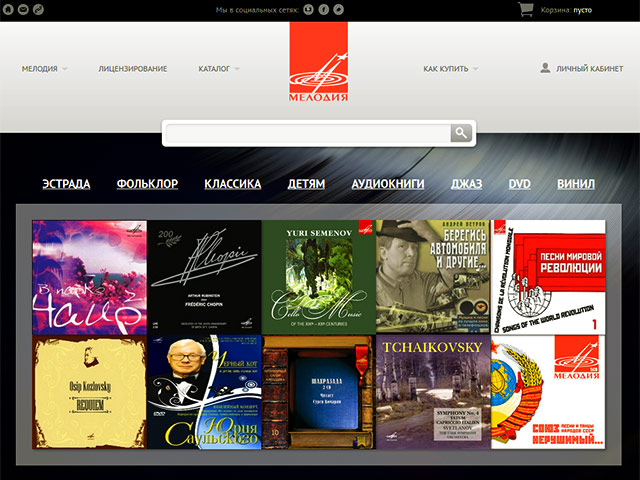The image size is (640, 480).
Task: Expand the Каталог dropdown menu
Action: tap(219, 69)
